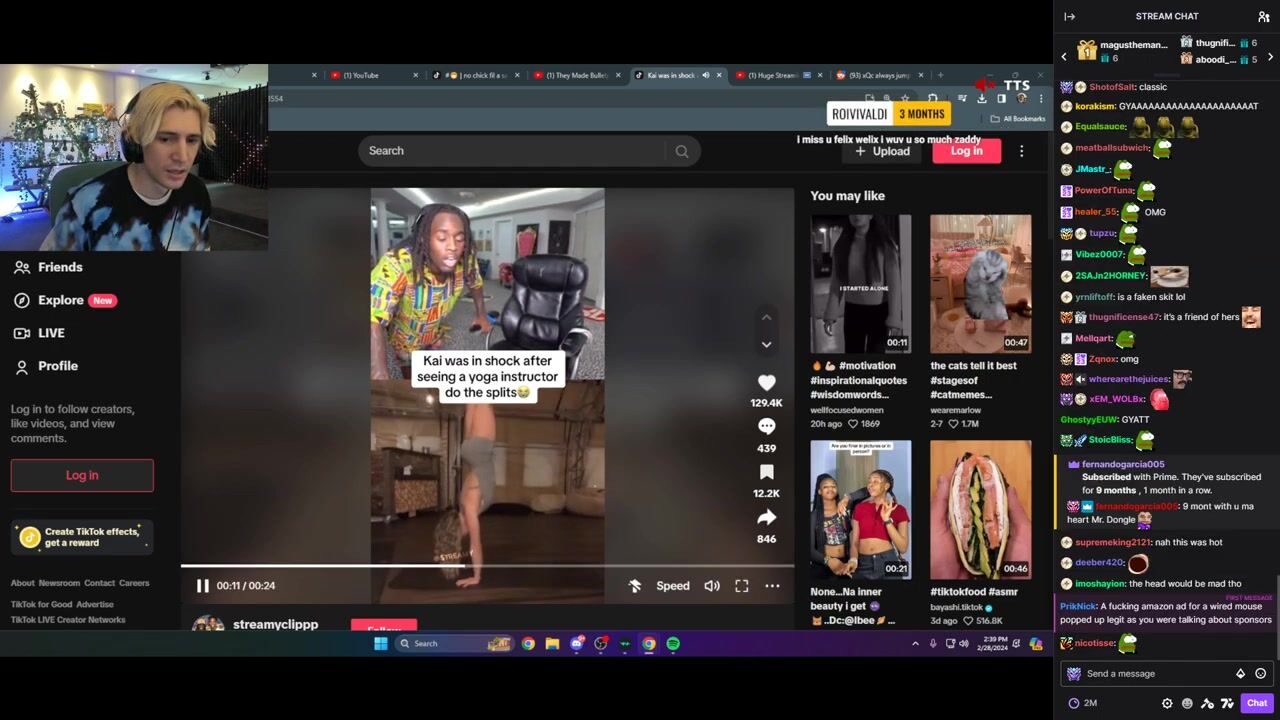Open the #motivation suggested video thumbnail
Viewport: 1280px width, 720px height.
(x=860, y=284)
